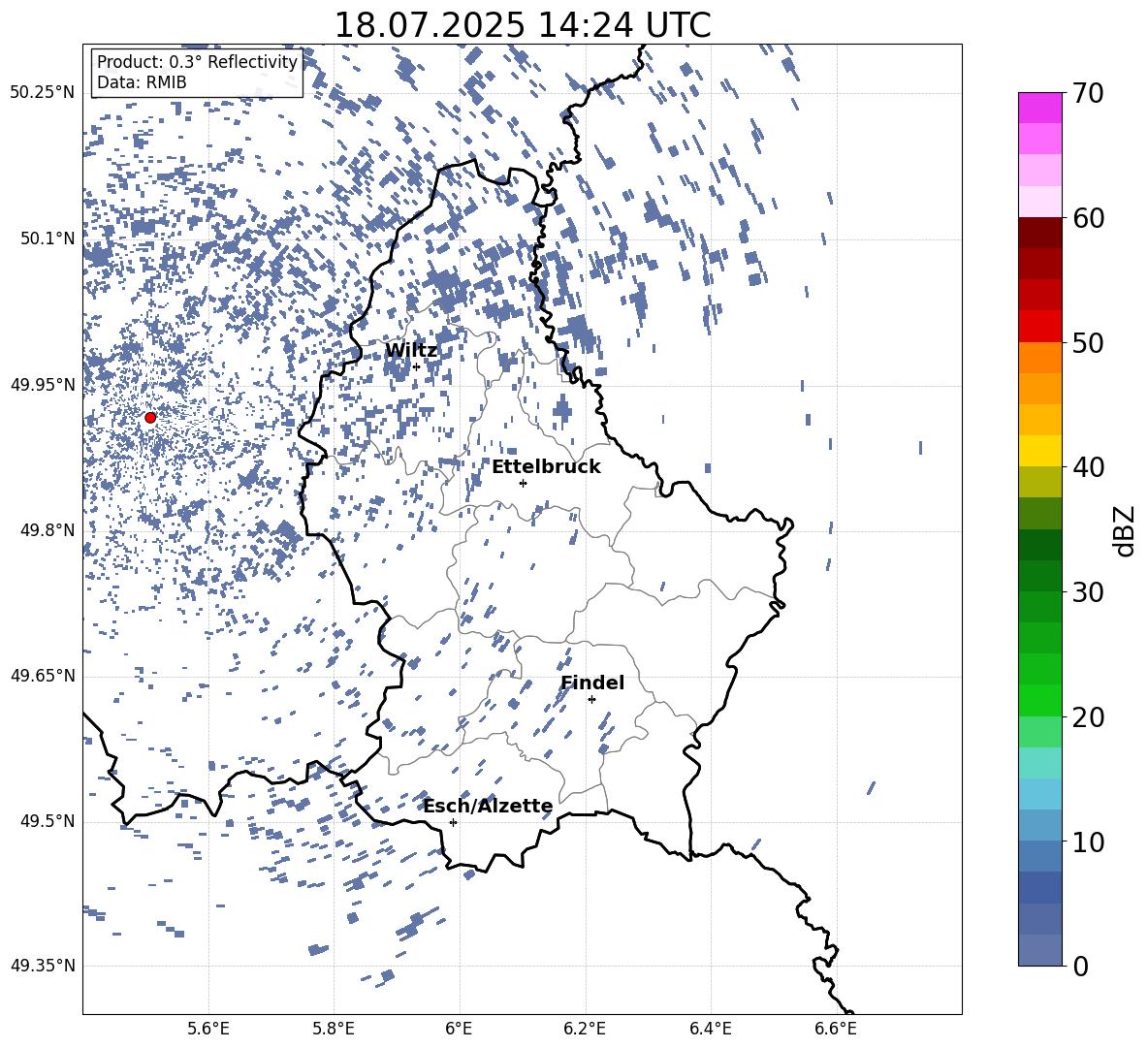
Task: Click the 30 colorbar tick label
Action: [1088, 592]
